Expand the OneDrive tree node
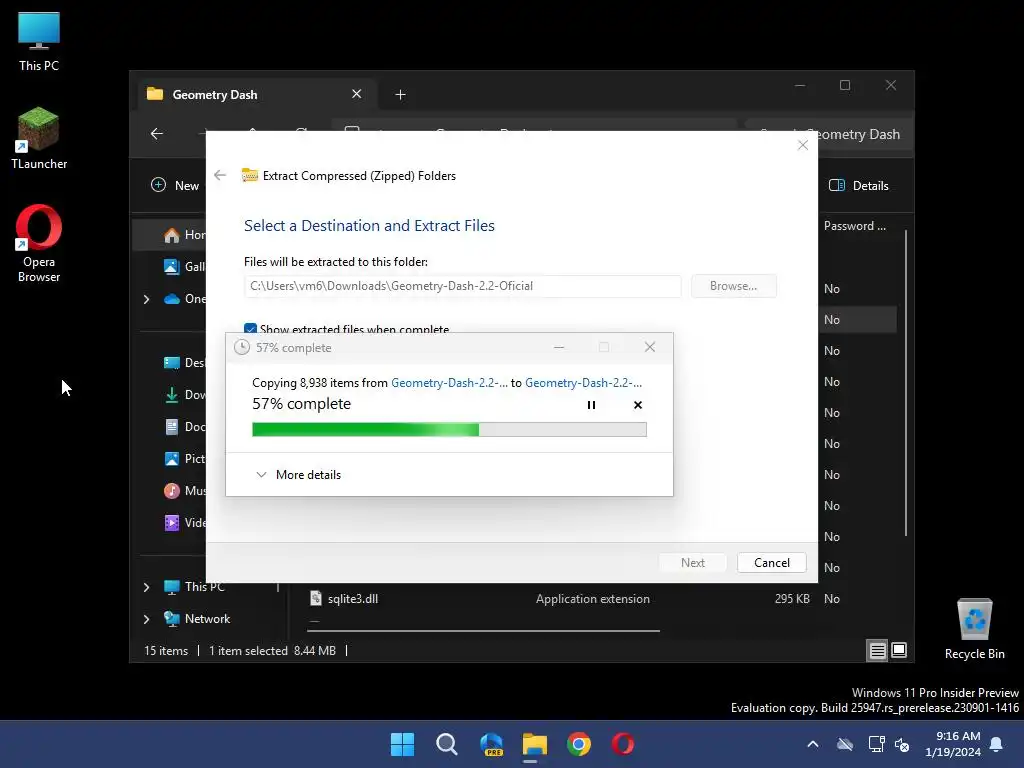1024x768 pixels. (x=146, y=299)
